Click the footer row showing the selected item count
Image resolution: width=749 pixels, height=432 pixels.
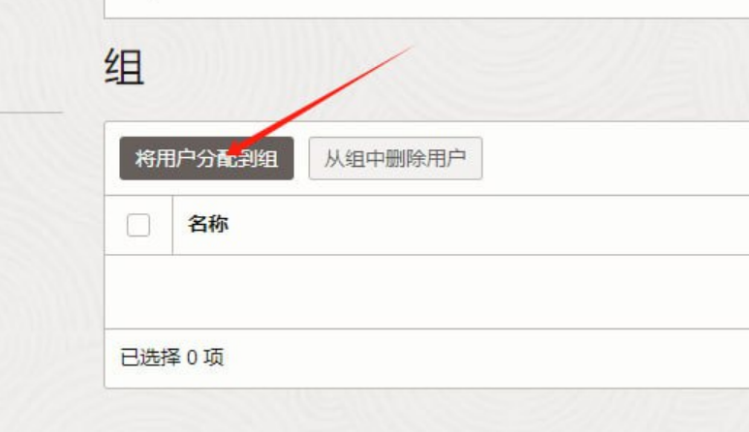(427, 358)
